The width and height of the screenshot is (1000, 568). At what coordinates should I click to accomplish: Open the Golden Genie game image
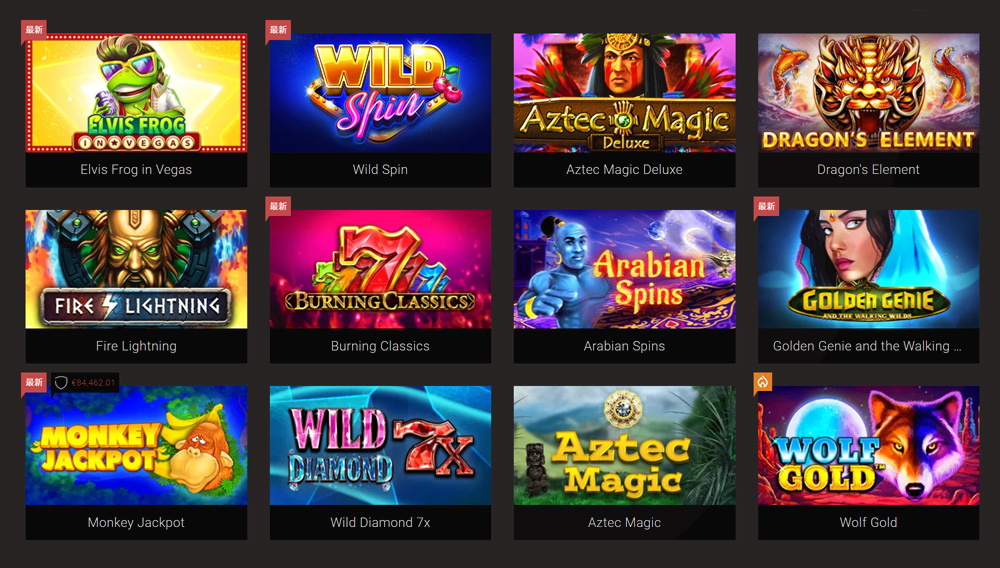pyautogui.click(x=869, y=270)
